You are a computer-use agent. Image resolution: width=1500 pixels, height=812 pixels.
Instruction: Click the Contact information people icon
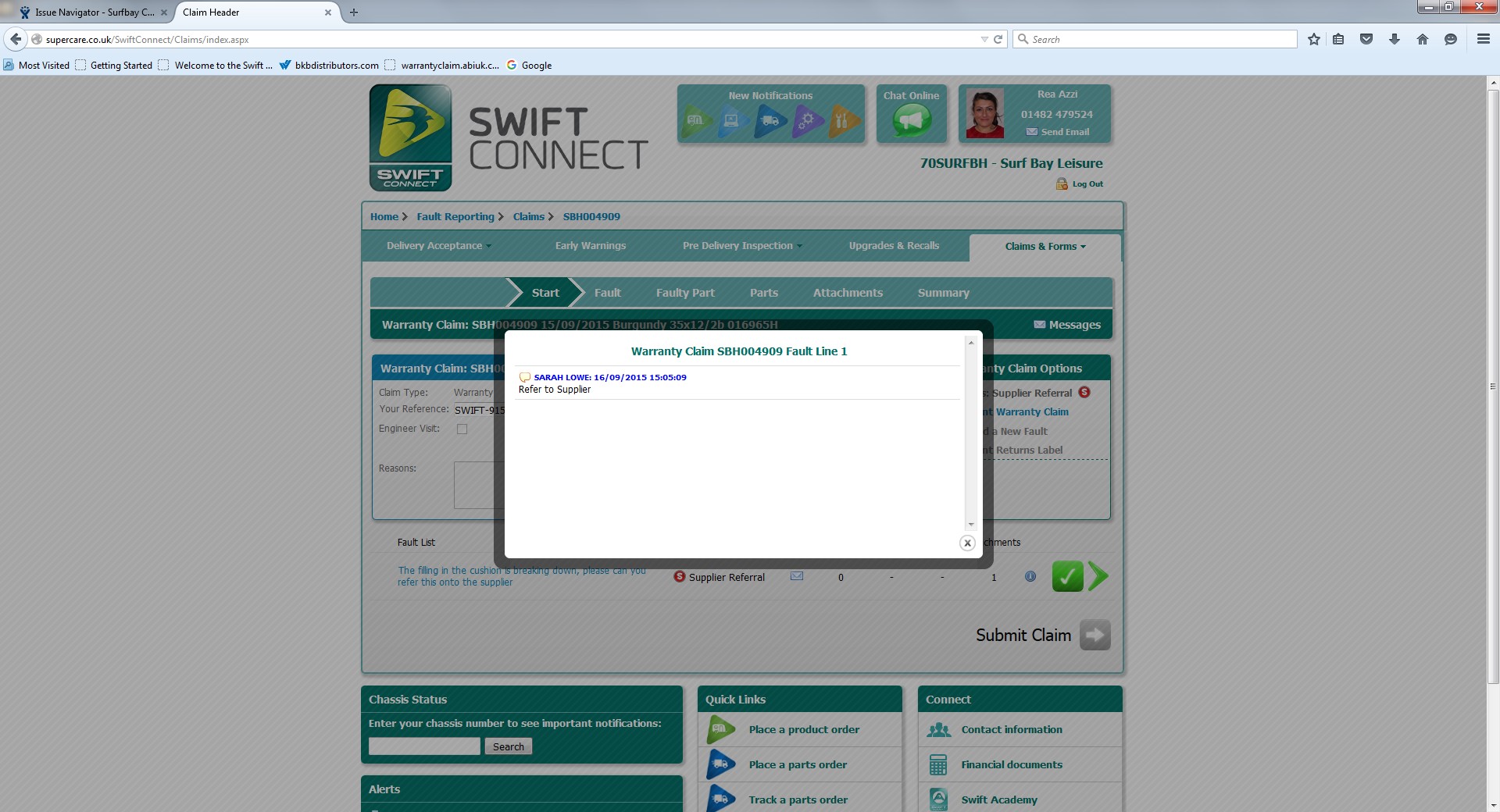pos(938,730)
